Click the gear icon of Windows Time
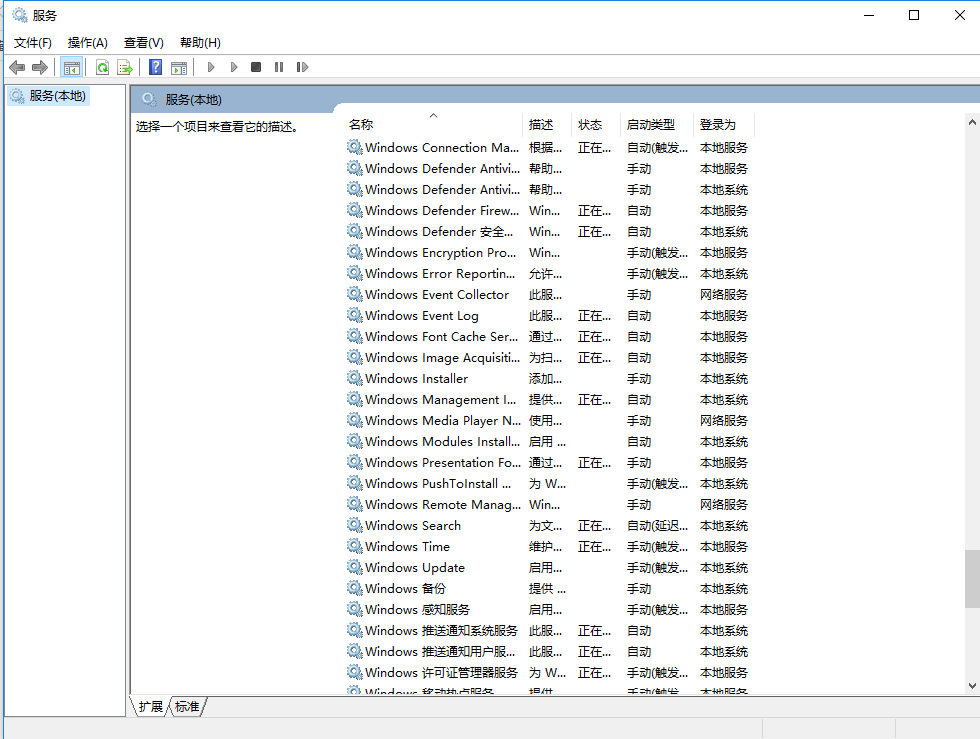980x739 pixels. tap(355, 546)
